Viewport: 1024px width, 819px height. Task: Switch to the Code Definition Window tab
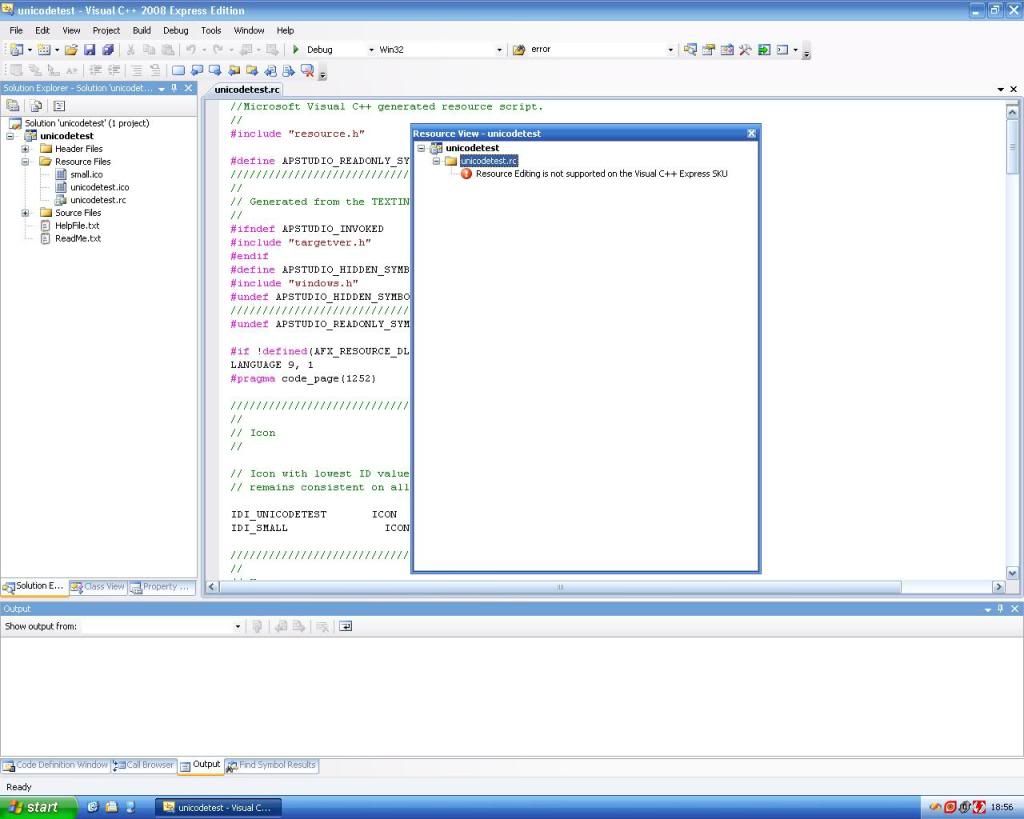click(55, 765)
